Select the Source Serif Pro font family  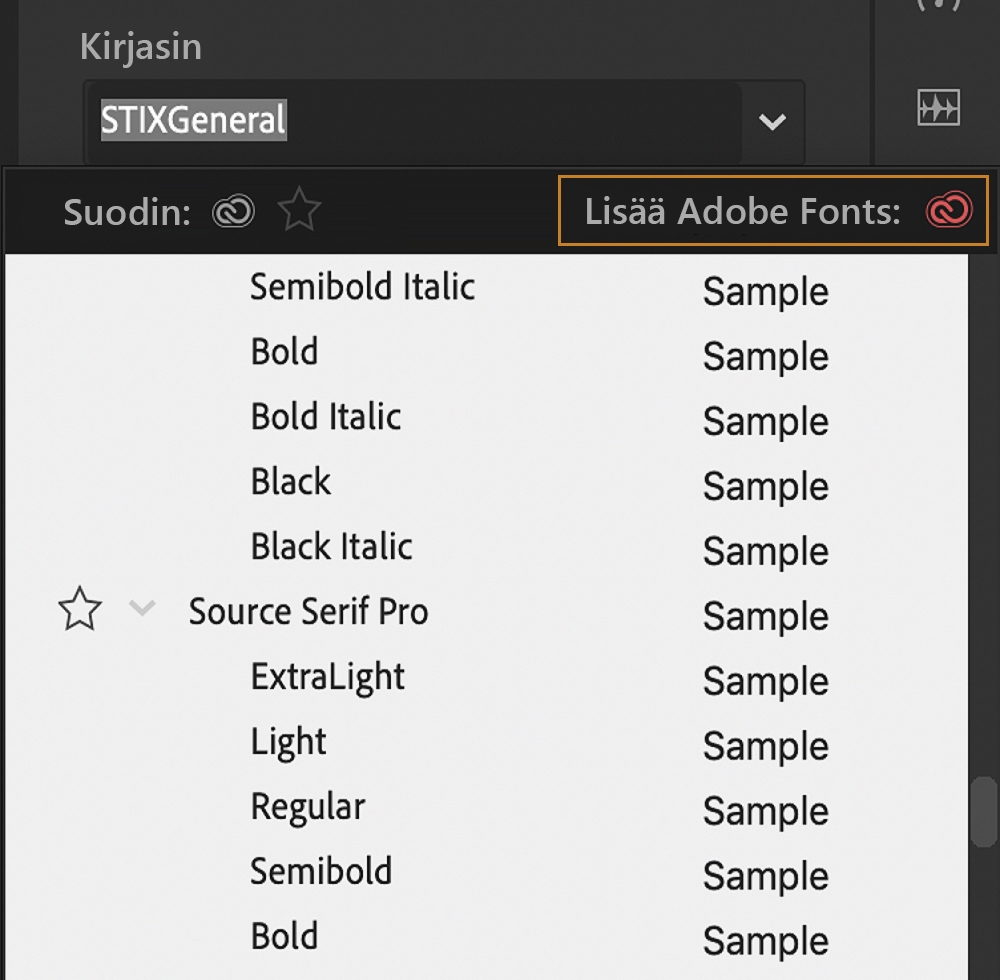click(x=307, y=611)
